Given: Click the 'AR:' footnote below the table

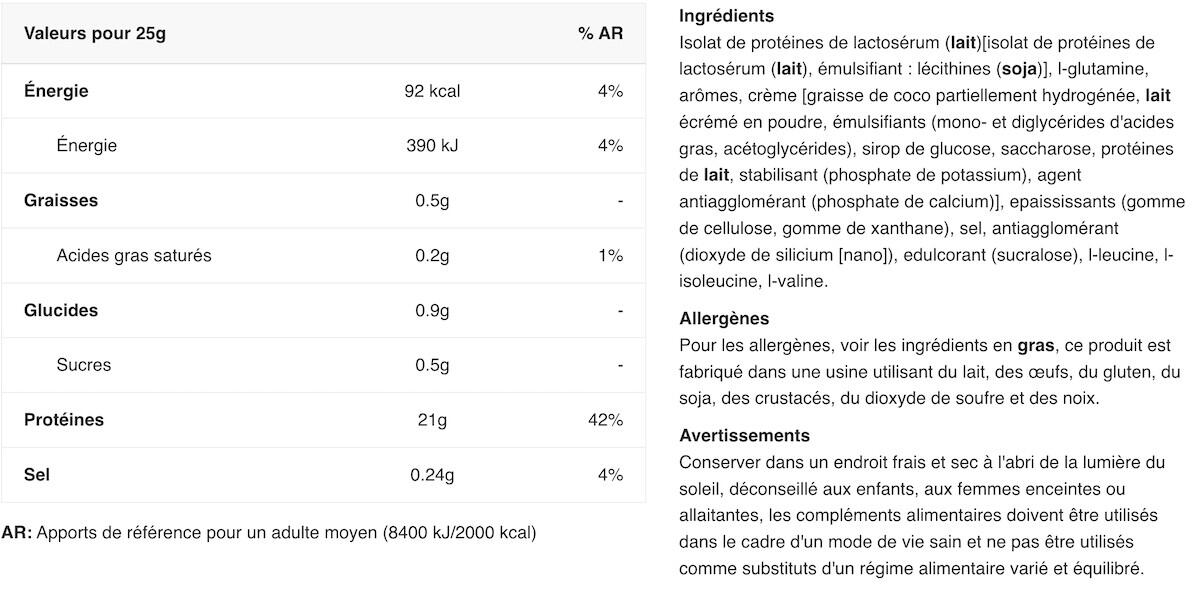Looking at the screenshot, I should point(17,533).
